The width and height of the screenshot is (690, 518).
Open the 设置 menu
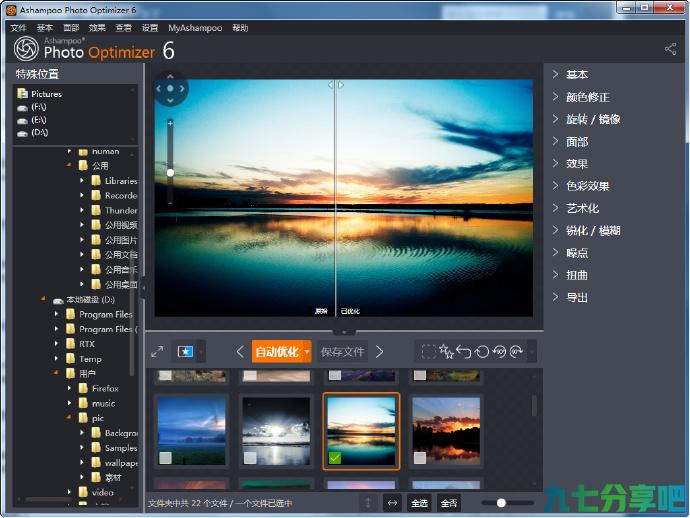click(x=150, y=28)
